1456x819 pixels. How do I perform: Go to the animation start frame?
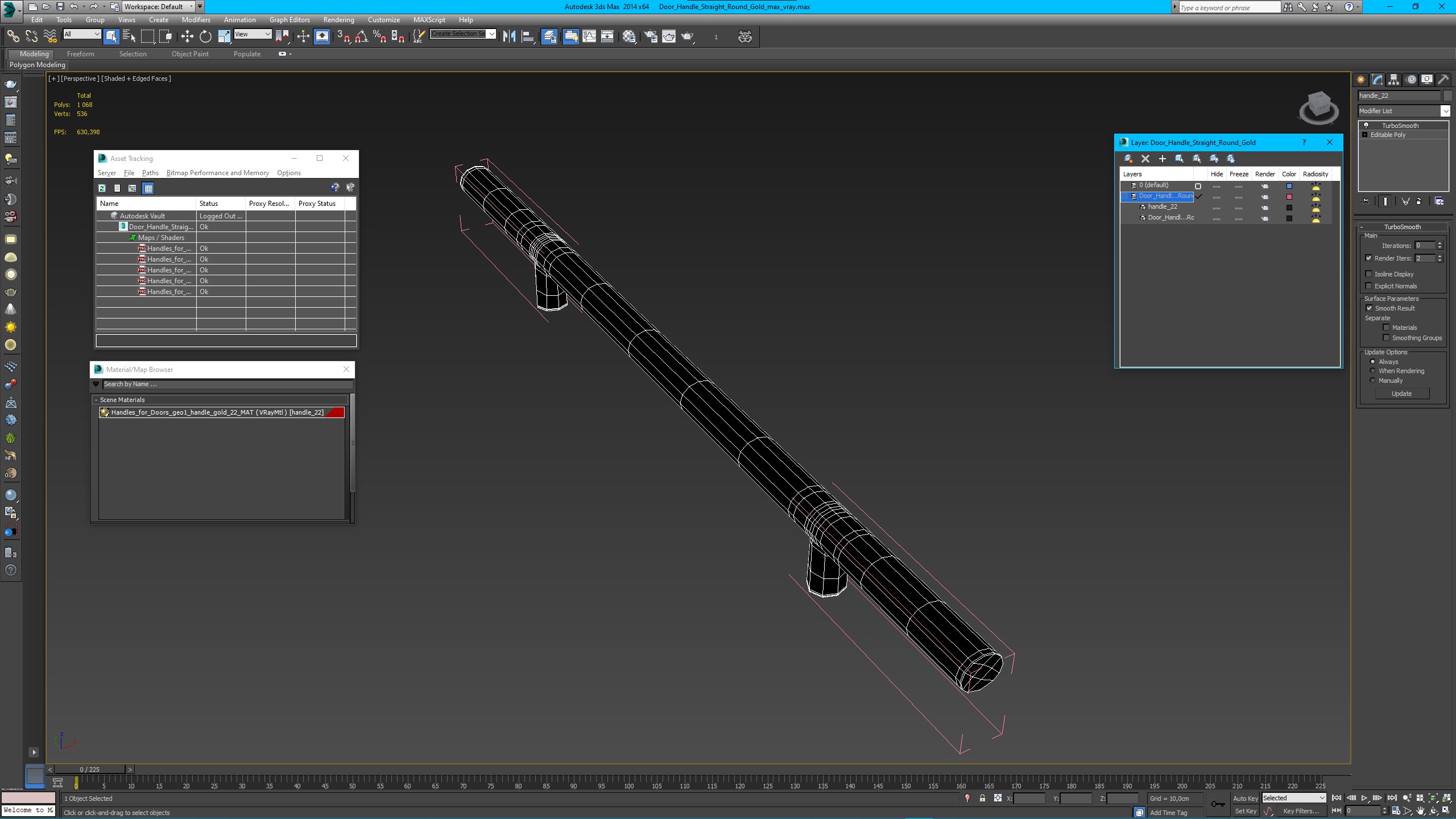click(1337, 799)
